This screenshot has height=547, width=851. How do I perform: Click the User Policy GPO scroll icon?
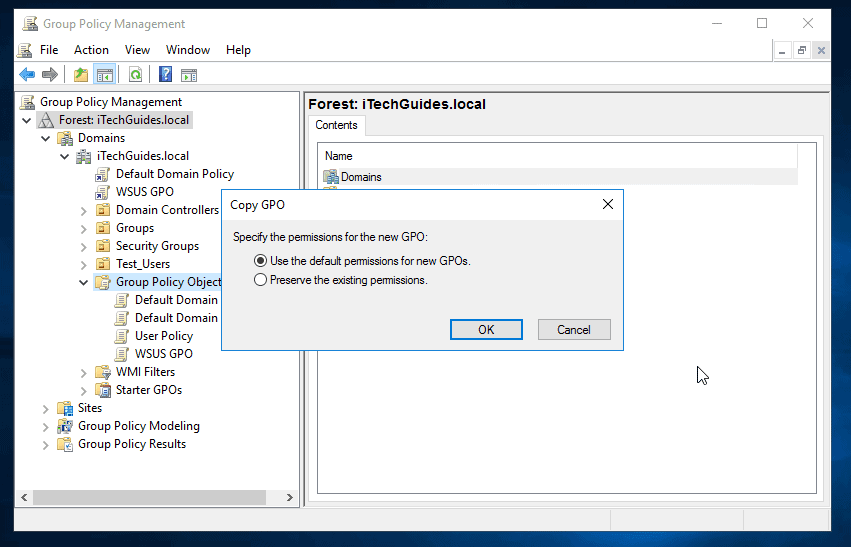(122, 336)
